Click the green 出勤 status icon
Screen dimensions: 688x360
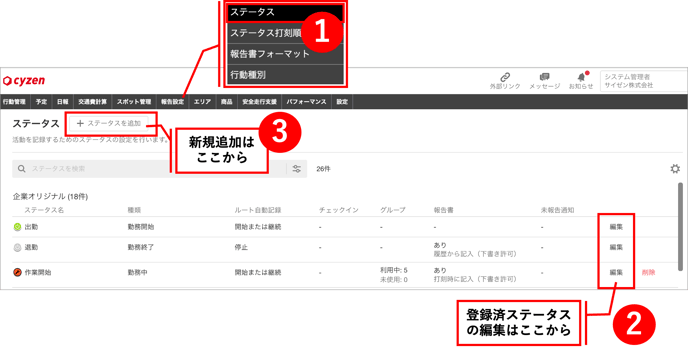click(x=17, y=227)
